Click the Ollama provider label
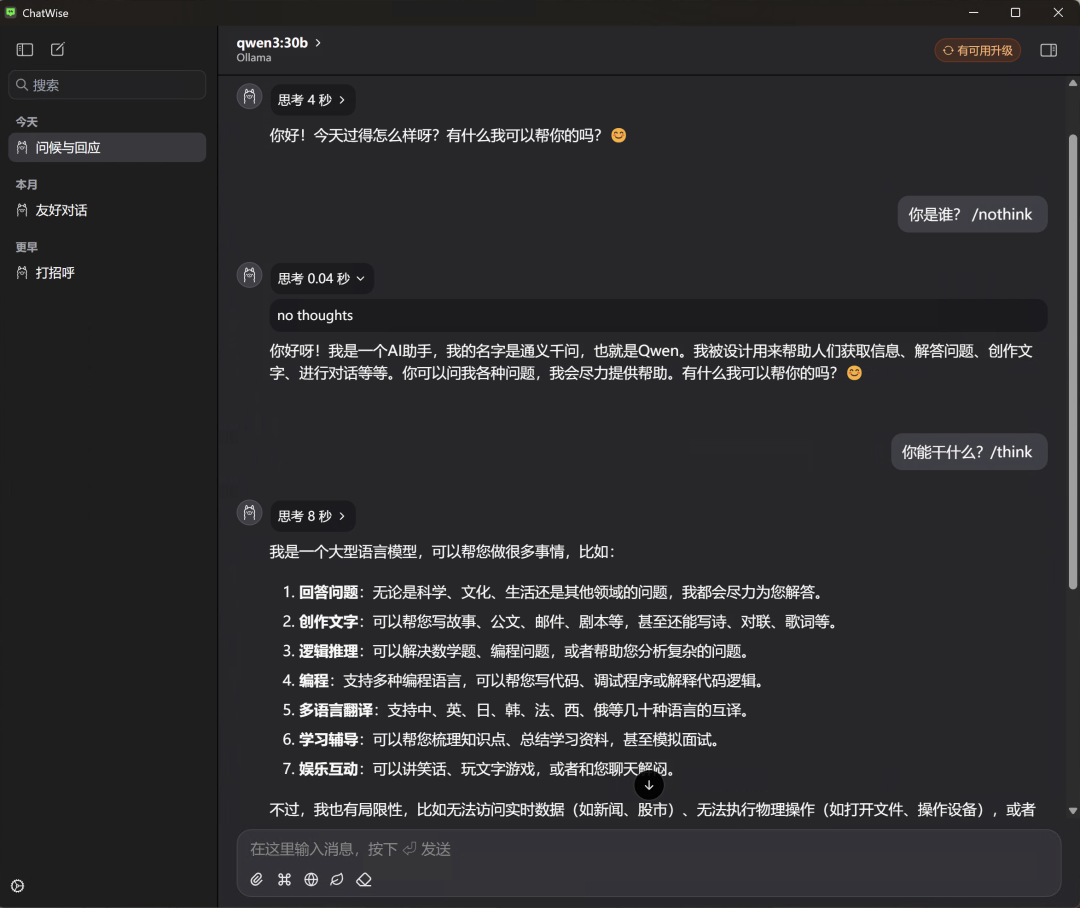 tap(253, 58)
